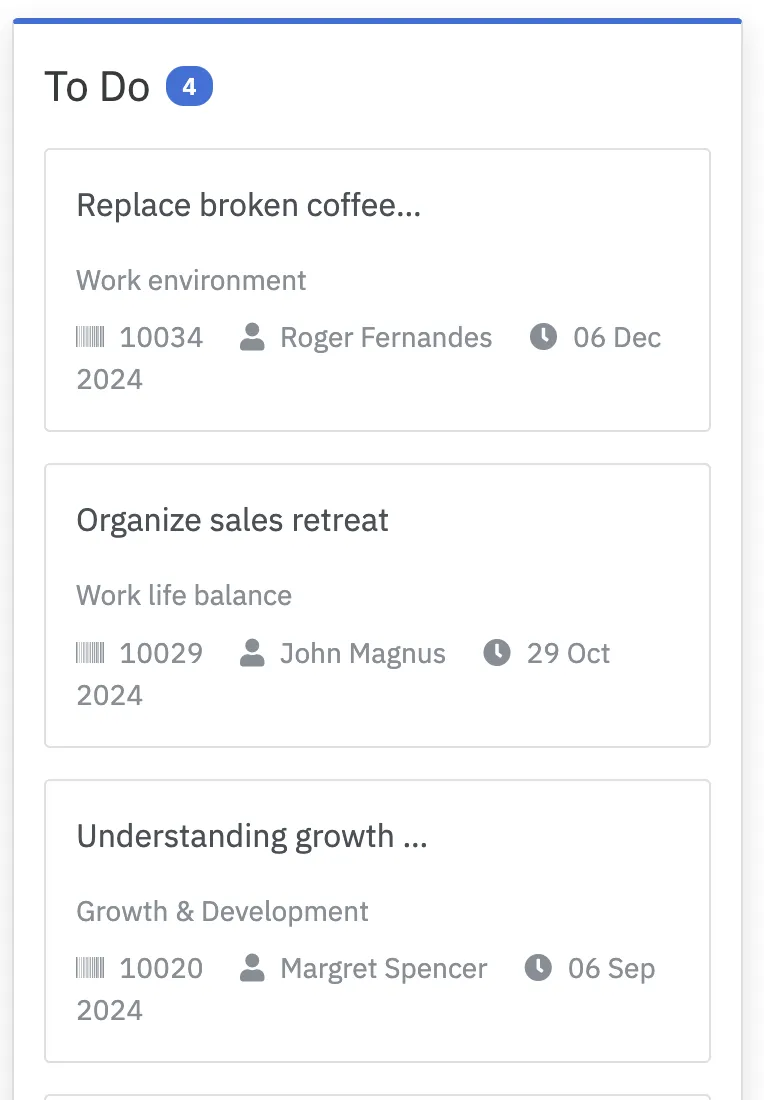Click the assignee avatar icon beside Roger Fernandes
Screen dimensions: 764x1100
point(252,337)
